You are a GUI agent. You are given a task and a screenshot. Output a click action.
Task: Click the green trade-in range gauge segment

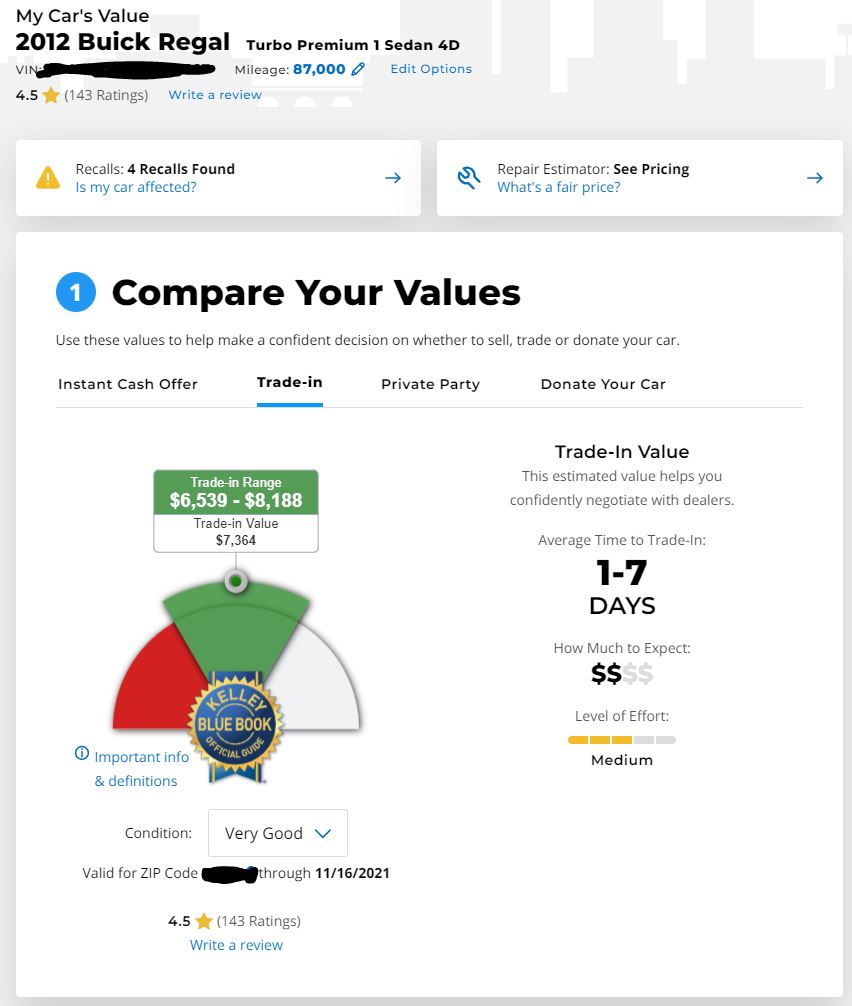click(236, 625)
